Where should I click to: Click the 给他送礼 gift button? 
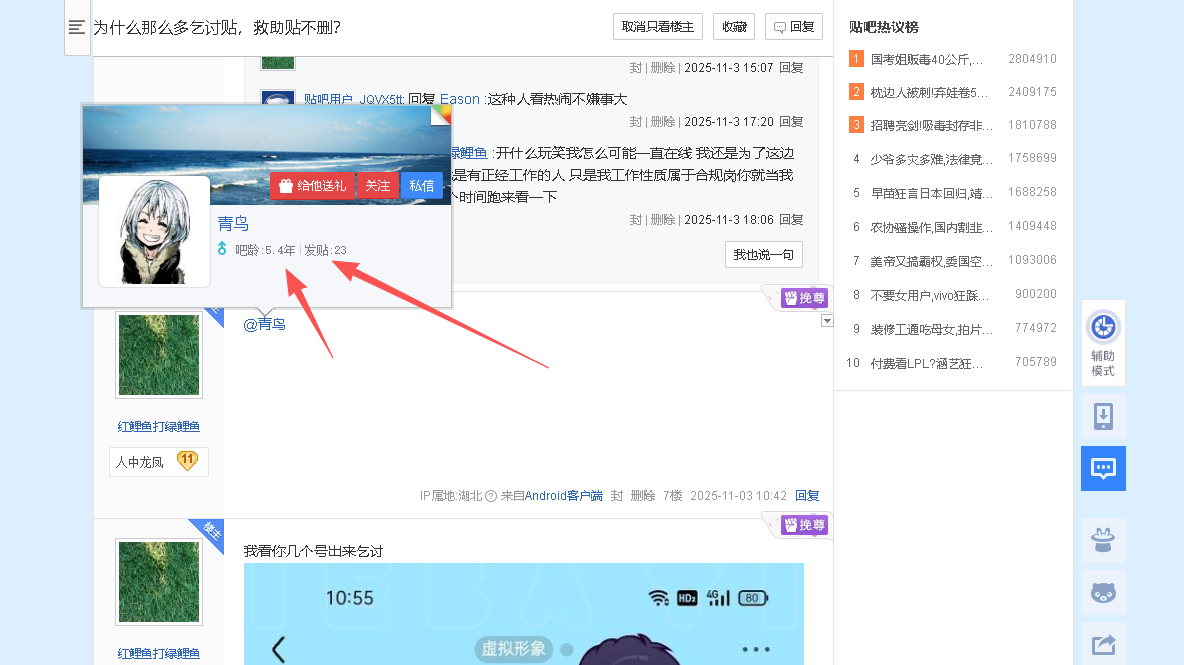(312, 186)
